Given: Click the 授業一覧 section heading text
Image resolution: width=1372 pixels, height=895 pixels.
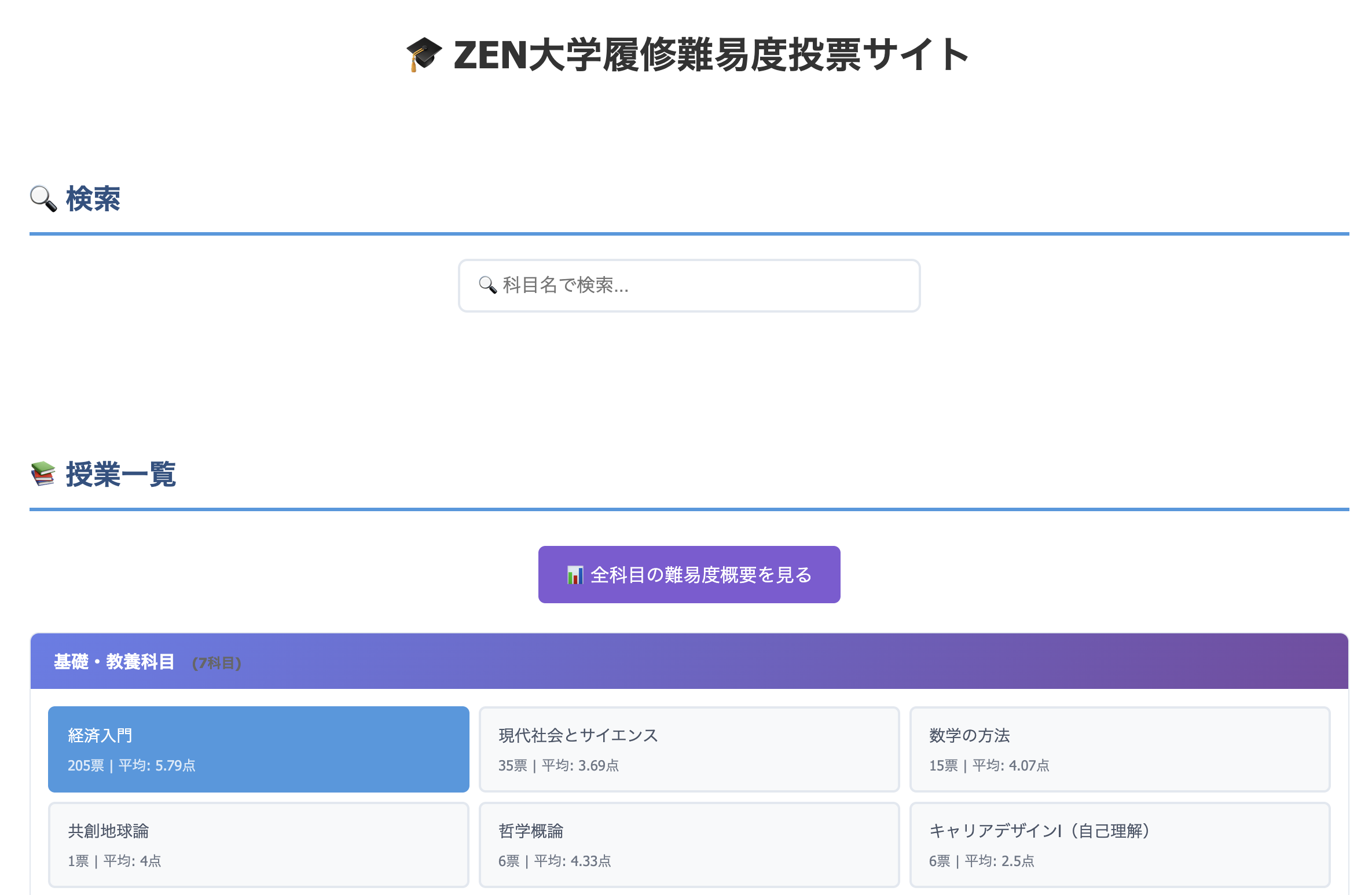Looking at the screenshot, I should [121, 474].
